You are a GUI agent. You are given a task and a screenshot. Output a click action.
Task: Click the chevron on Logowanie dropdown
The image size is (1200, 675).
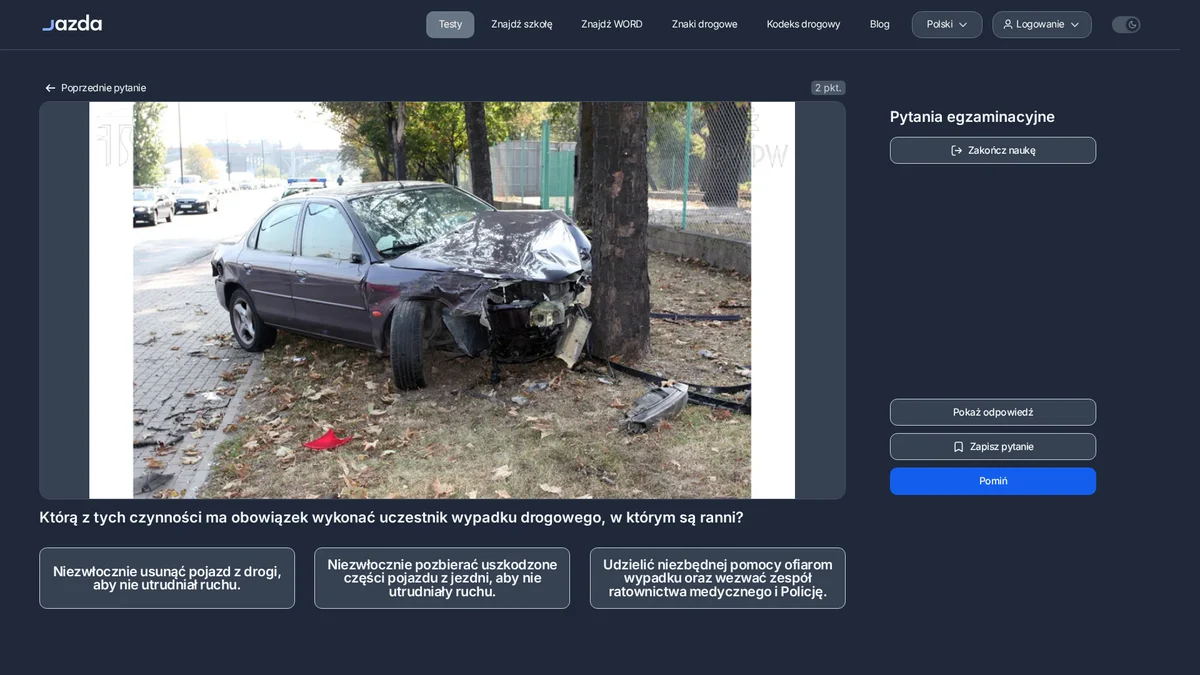coord(1075,25)
